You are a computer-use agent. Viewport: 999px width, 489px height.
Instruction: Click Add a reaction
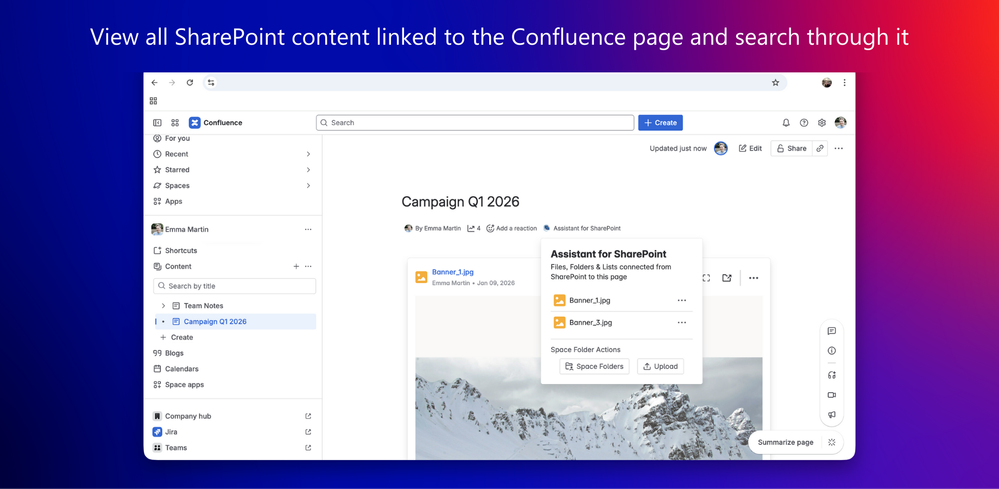pos(512,228)
